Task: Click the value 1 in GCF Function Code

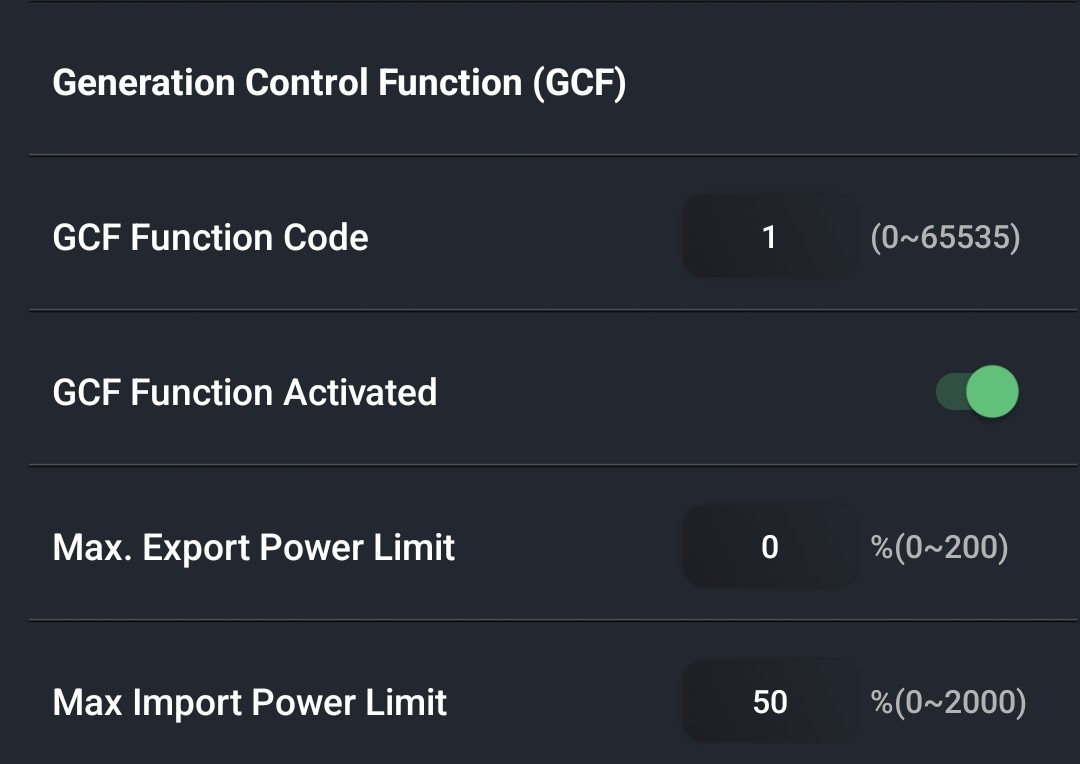Action: 769,238
